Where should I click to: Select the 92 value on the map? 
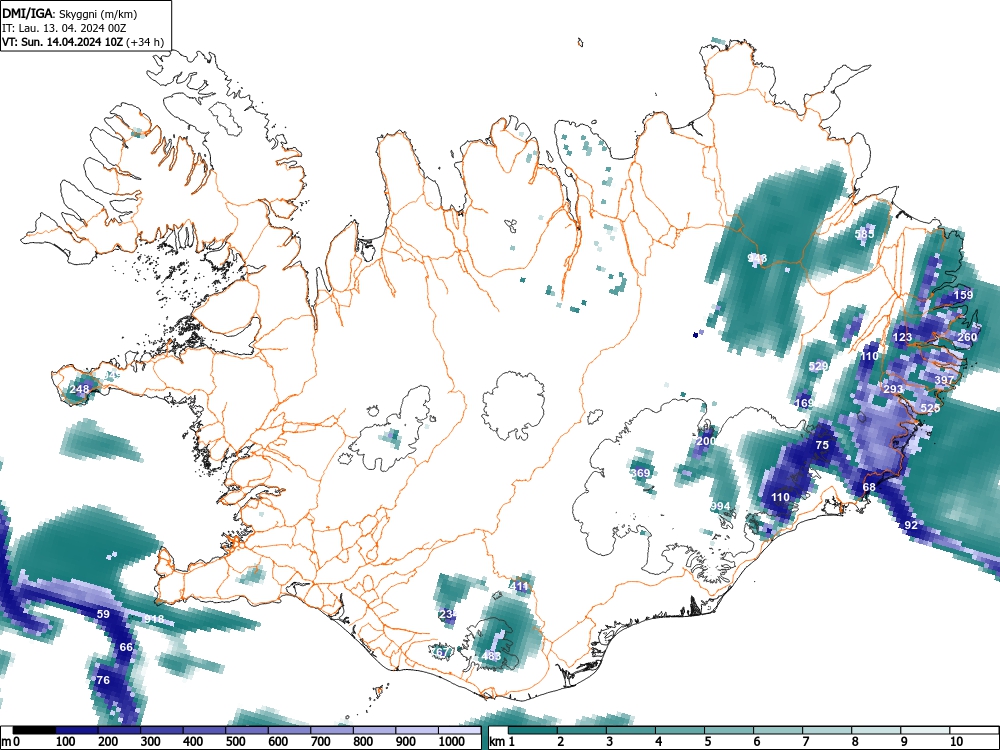911,526
